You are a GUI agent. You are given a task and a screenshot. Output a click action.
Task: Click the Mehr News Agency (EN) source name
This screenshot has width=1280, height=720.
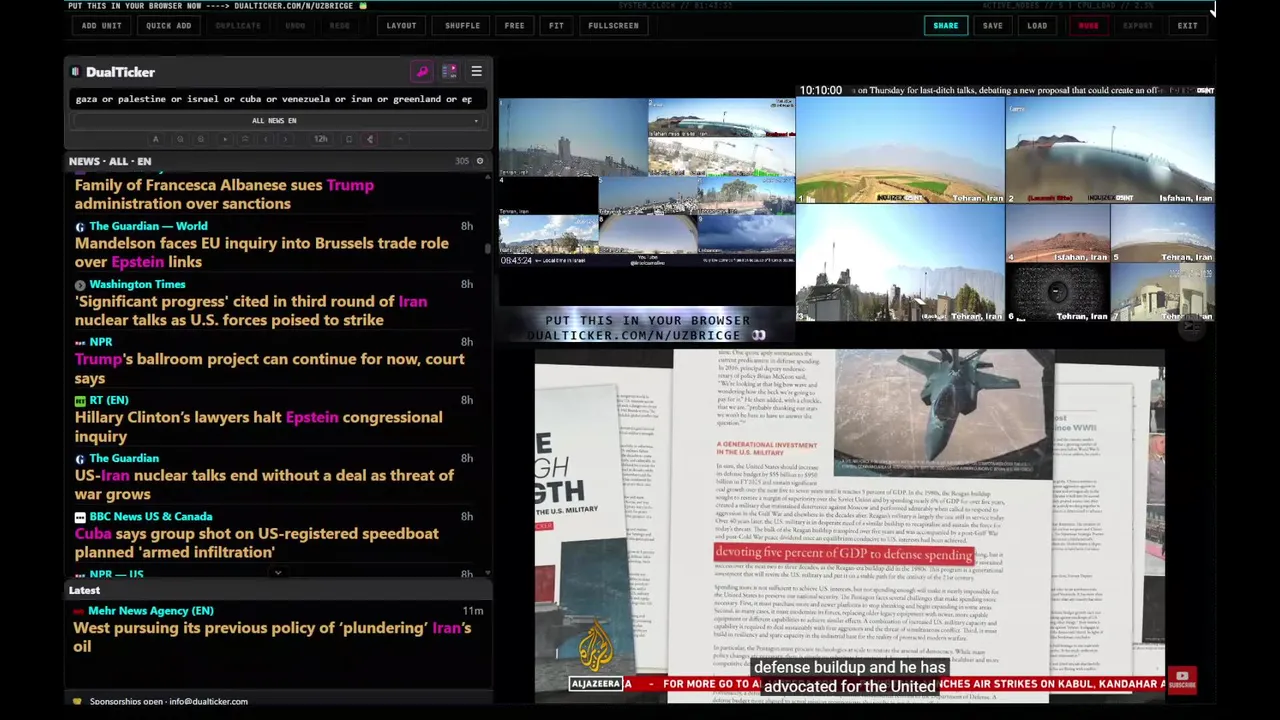(x=151, y=611)
